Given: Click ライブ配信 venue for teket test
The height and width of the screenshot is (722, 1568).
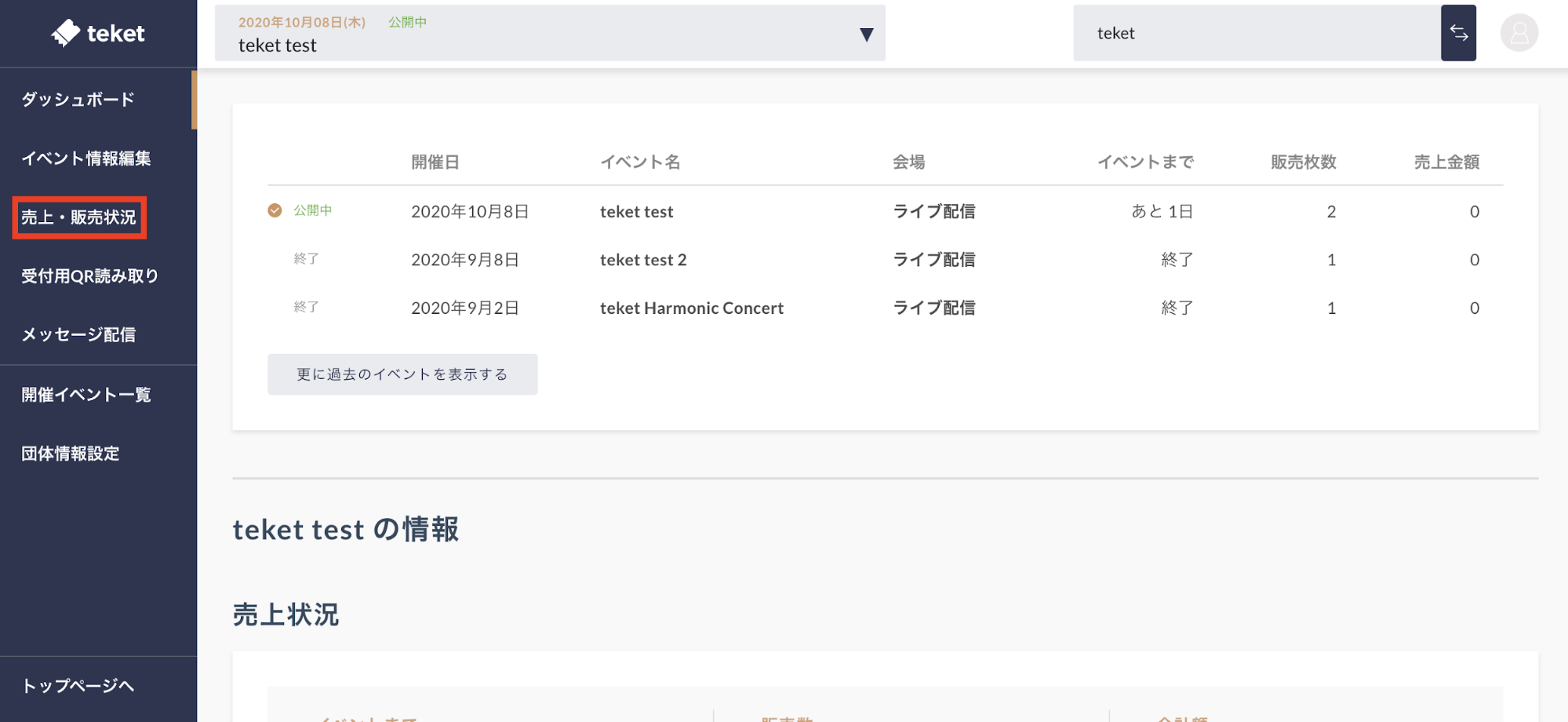Looking at the screenshot, I should click(933, 211).
